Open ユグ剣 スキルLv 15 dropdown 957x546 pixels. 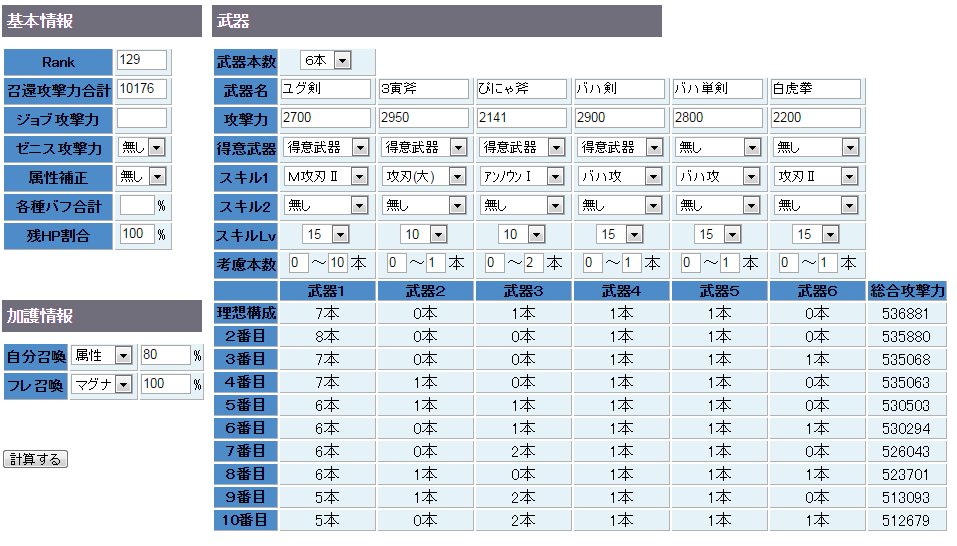[325, 234]
